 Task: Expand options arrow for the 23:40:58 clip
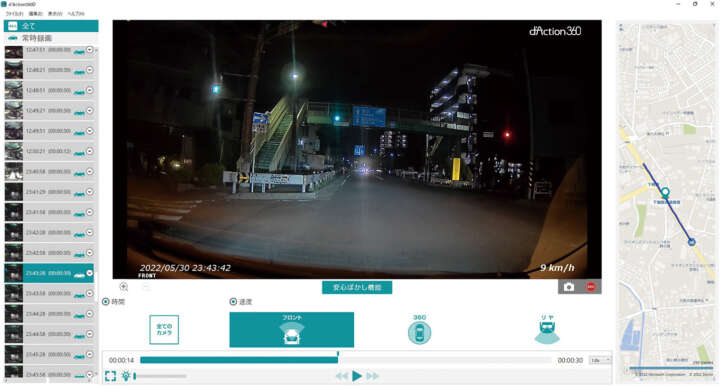[90, 172]
